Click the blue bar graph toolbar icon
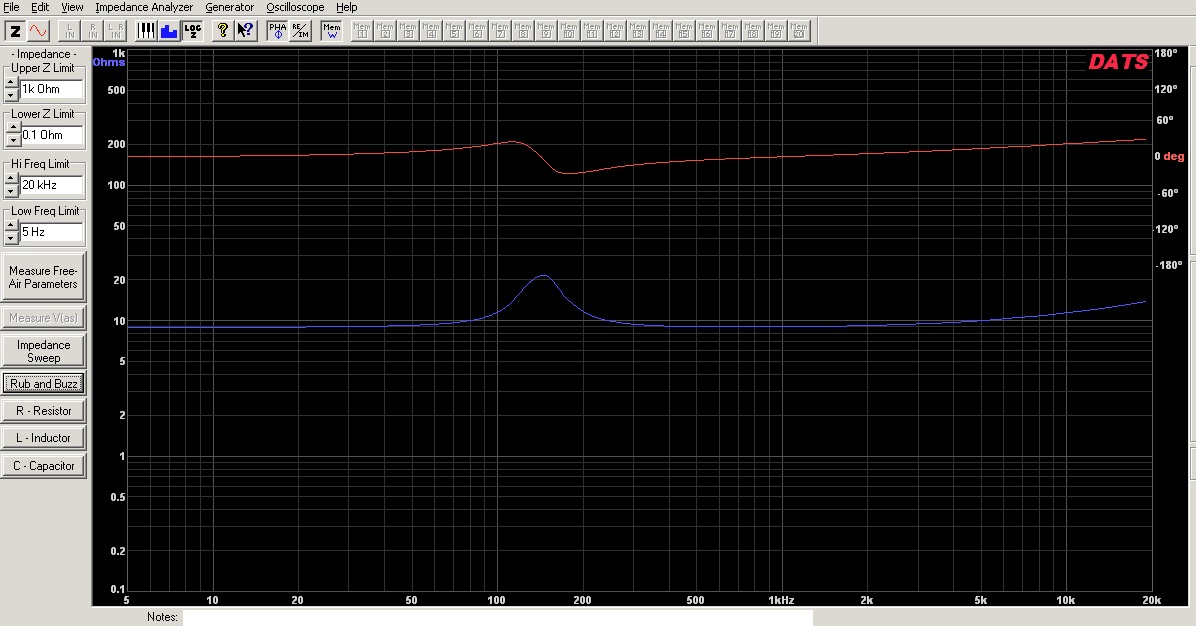 169,31
